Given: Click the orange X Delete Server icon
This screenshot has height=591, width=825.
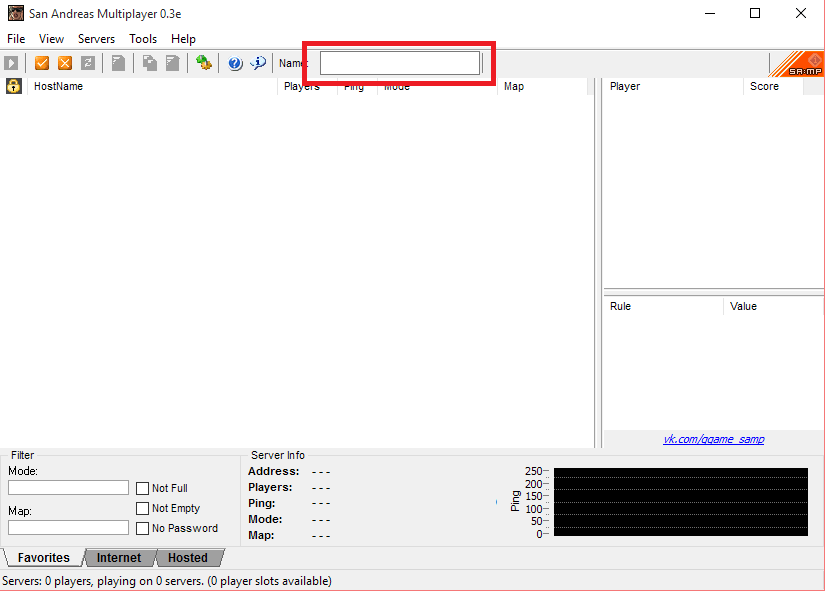Looking at the screenshot, I should 65,63.
